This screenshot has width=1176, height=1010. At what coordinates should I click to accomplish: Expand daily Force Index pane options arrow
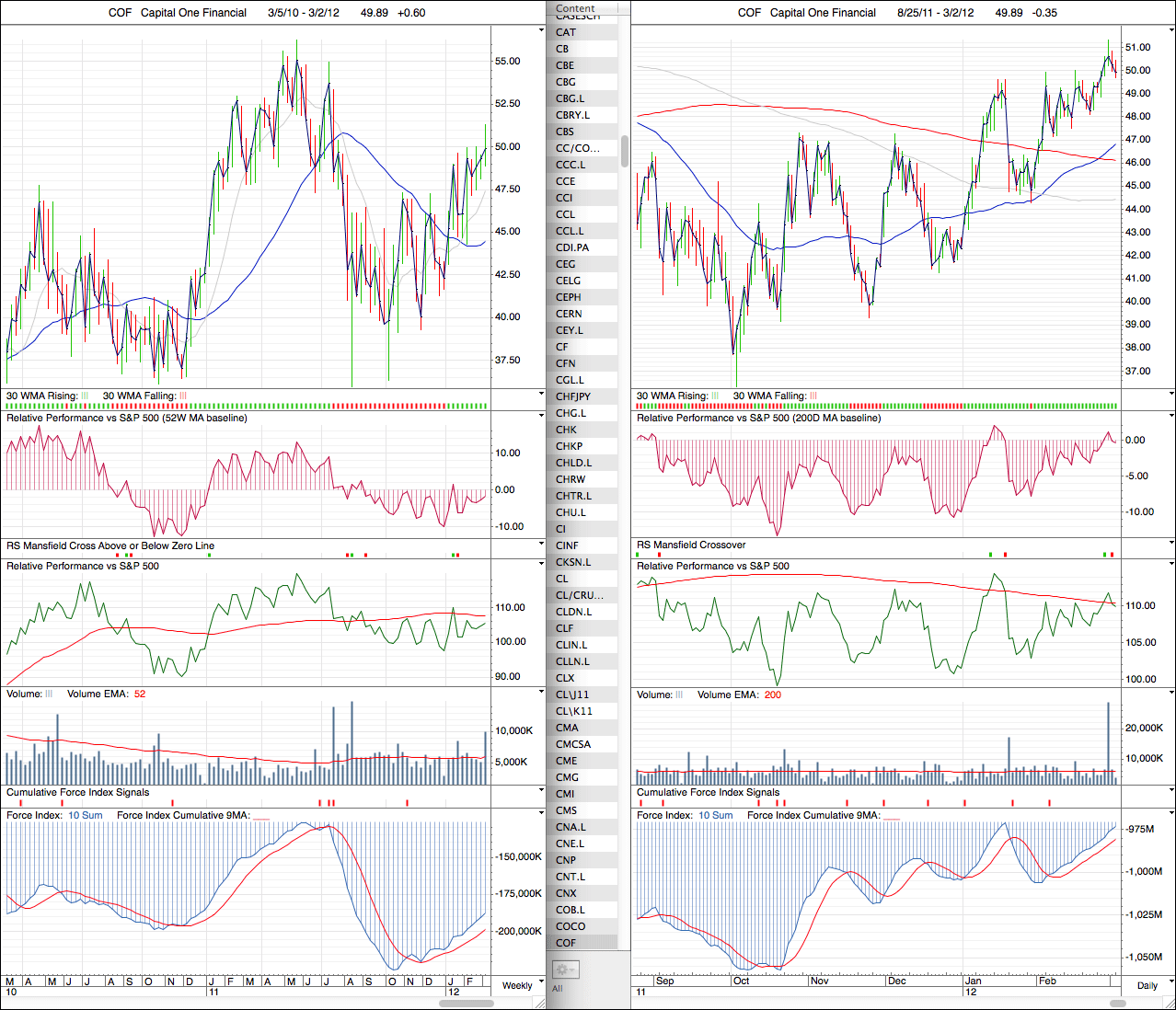[x=1170, y=814]
